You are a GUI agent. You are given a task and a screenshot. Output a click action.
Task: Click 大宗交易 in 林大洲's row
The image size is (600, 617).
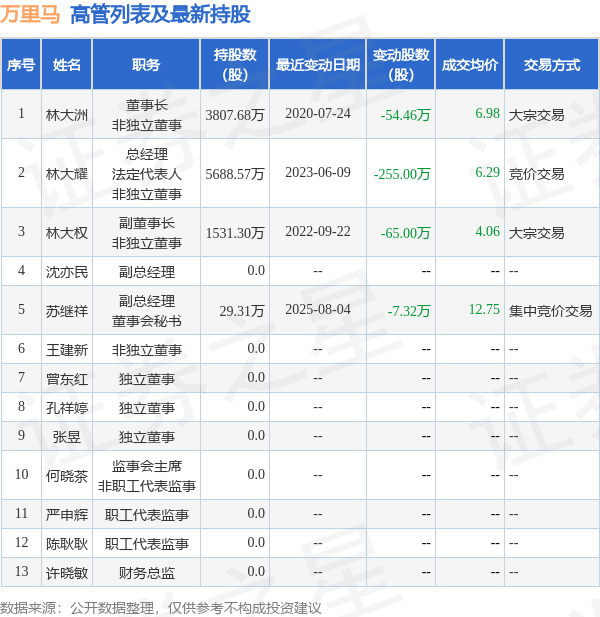coord(536,115)
